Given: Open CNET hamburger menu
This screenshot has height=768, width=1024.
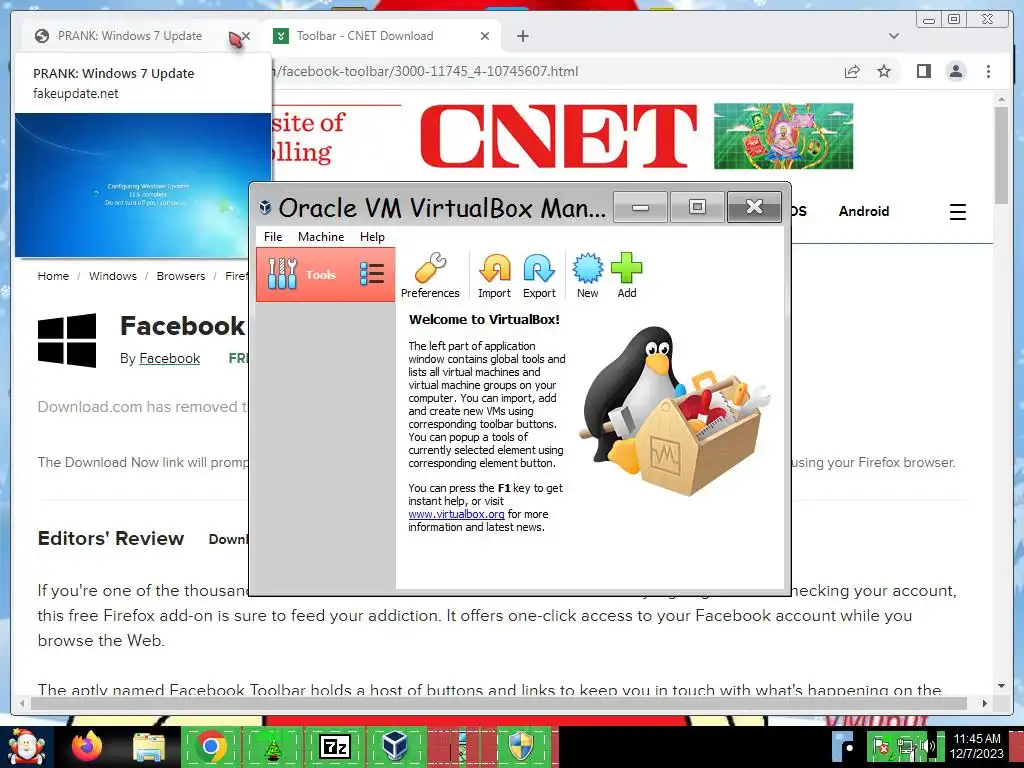Looking at the screenshot, I should (957, 212).
